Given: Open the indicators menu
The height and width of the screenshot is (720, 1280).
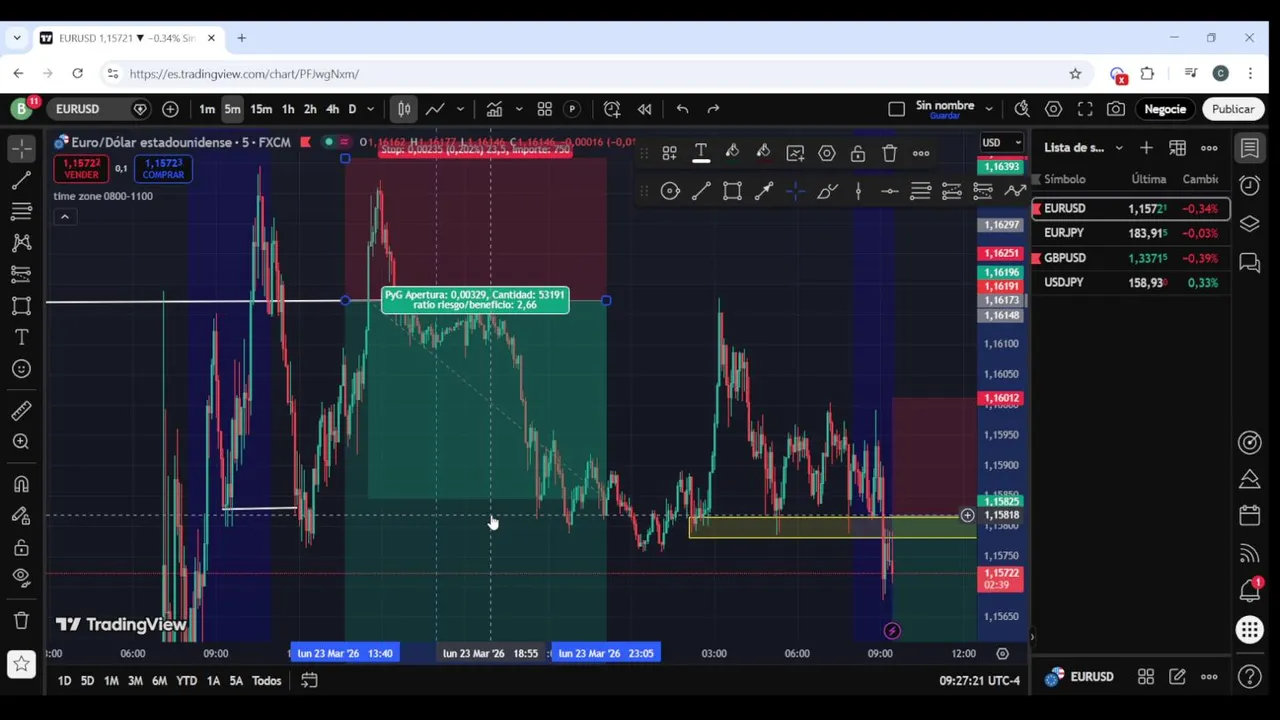Looking at the screenshot, I should pyautogui.click(x=494, y=109).
